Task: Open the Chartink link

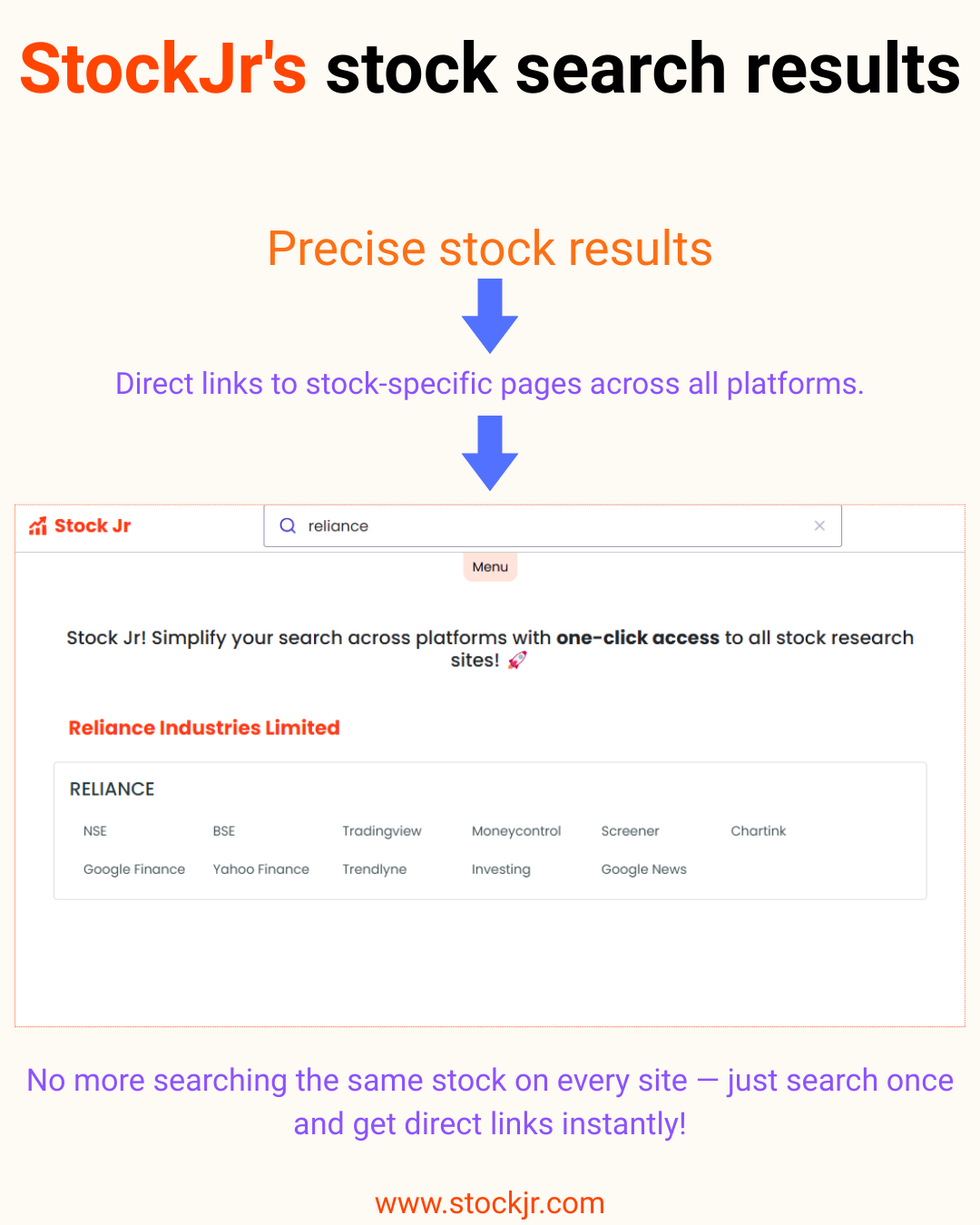Action: point(759,831)
